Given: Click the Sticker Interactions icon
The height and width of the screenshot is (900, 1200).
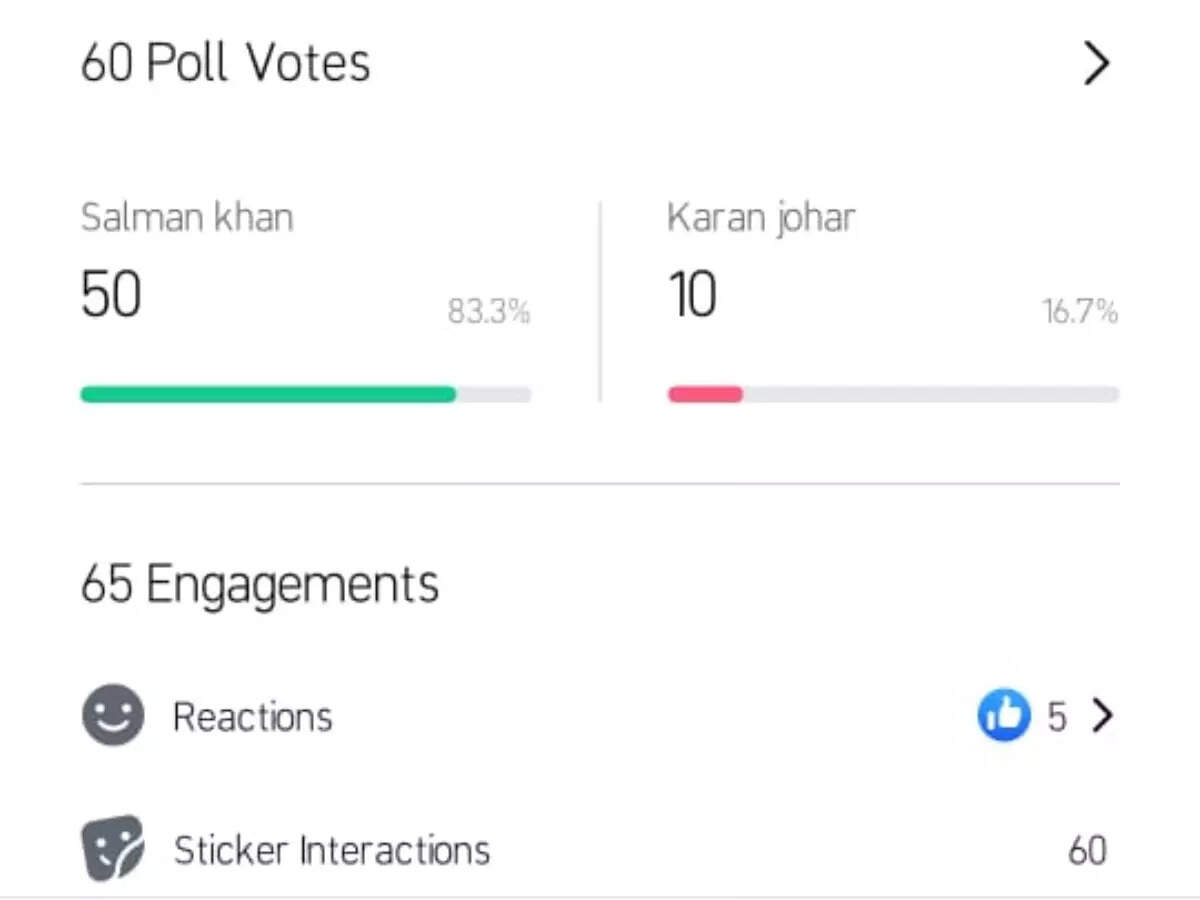Looking at the screenshot, I should click(x=112, y=849).
